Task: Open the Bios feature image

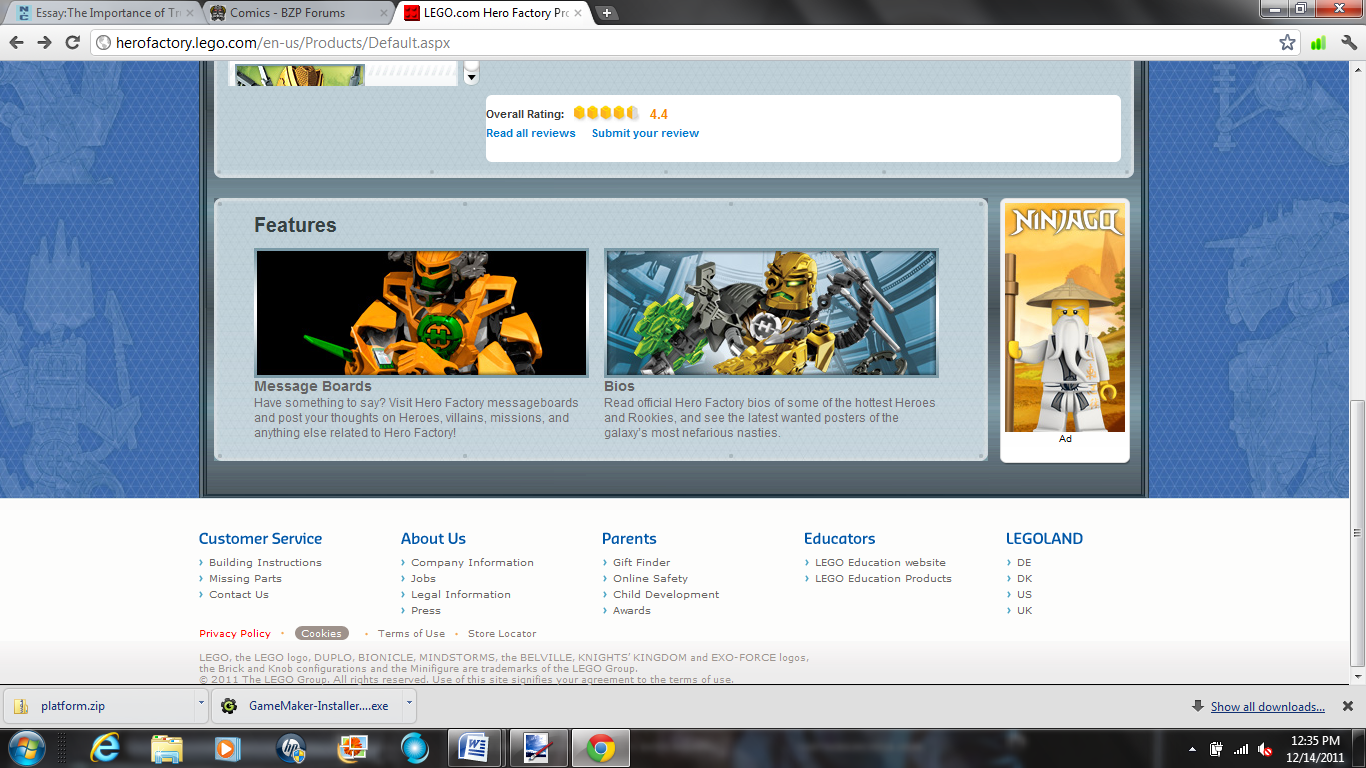Action: click(771, 313)
